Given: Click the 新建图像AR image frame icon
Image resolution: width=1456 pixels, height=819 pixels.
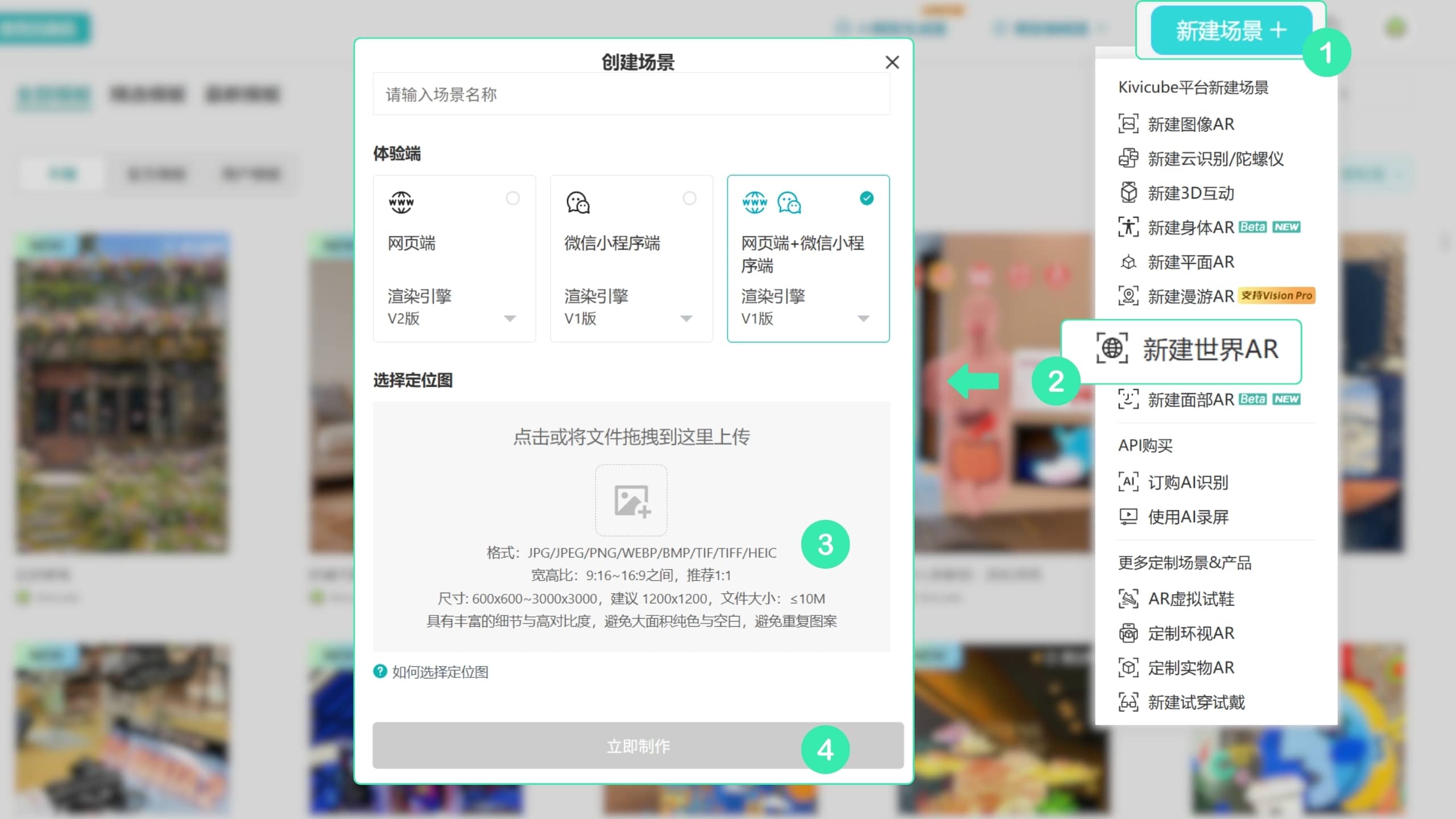Looking at the screenshot, I should pos(1128,124).
